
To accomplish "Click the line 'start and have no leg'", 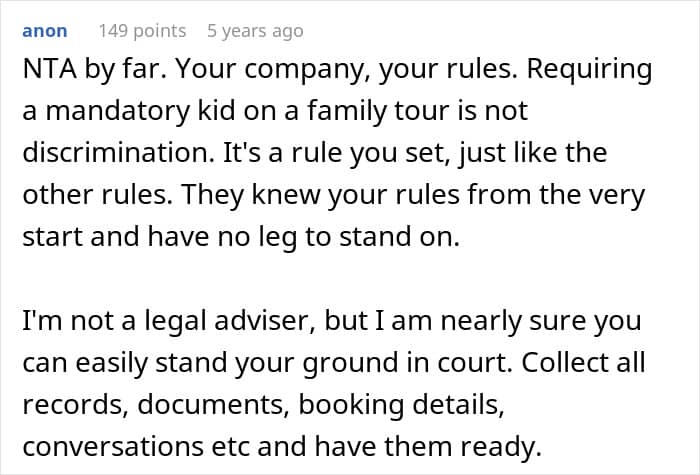I will pyautogui.click(x=241, y=237).
